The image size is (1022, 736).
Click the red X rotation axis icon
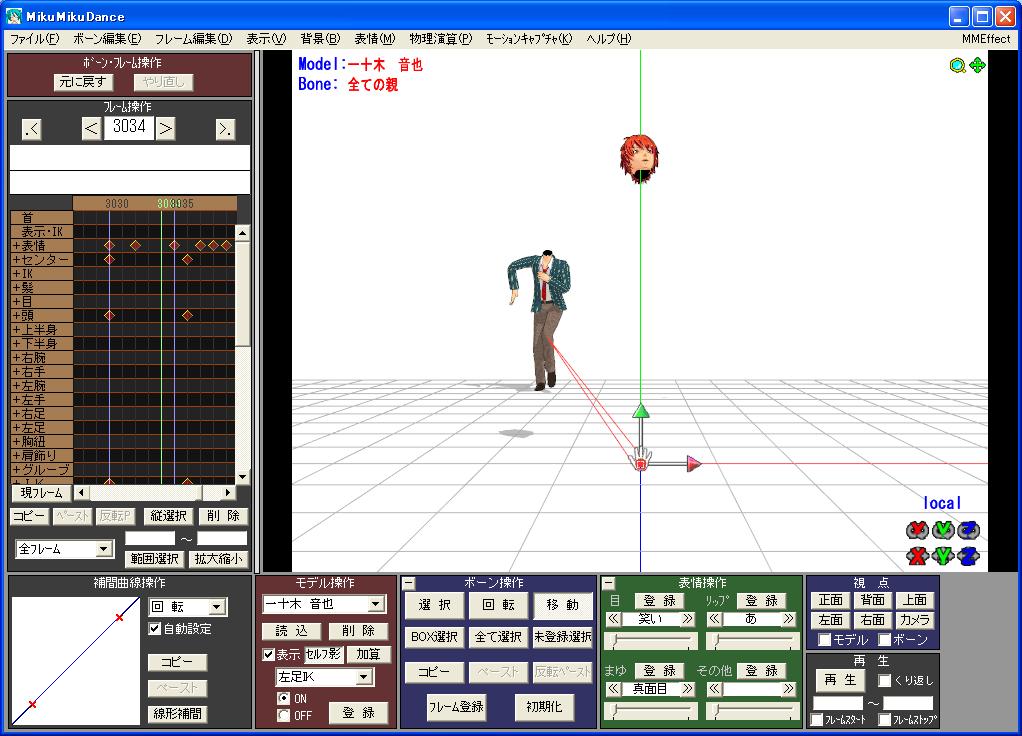[x=918, y=530]
